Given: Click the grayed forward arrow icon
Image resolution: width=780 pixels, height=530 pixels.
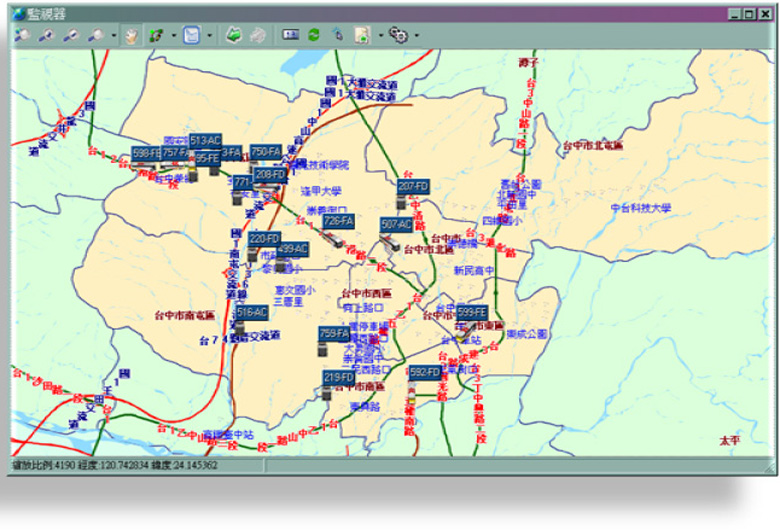Looking at the screenshot, I should pyautogui.click(x=258, y=35).
